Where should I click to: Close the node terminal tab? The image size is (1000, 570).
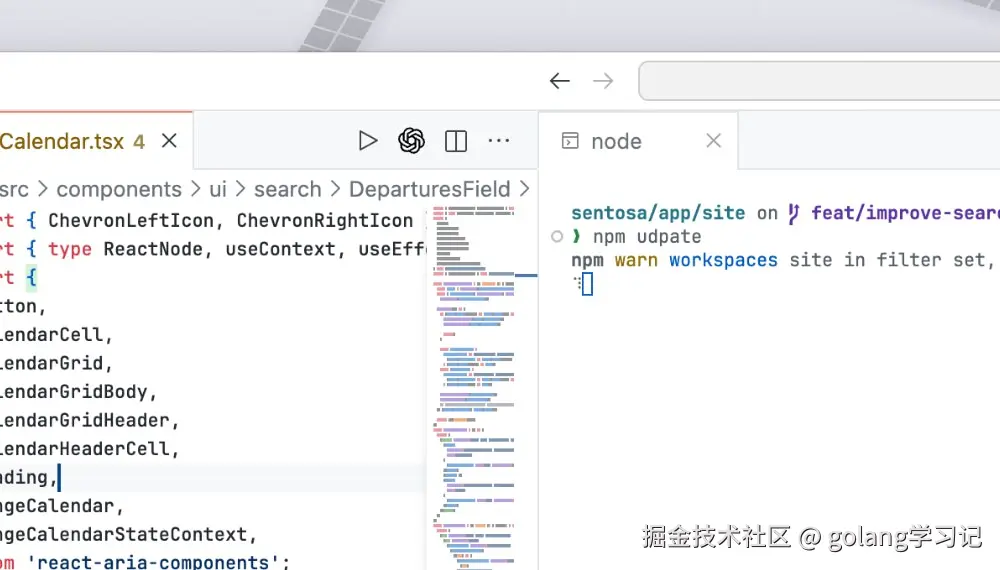tap(714, 141)
